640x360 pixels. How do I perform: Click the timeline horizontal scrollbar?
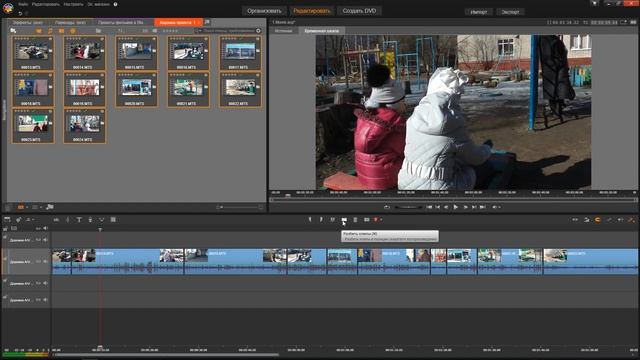tap(166, 355)
